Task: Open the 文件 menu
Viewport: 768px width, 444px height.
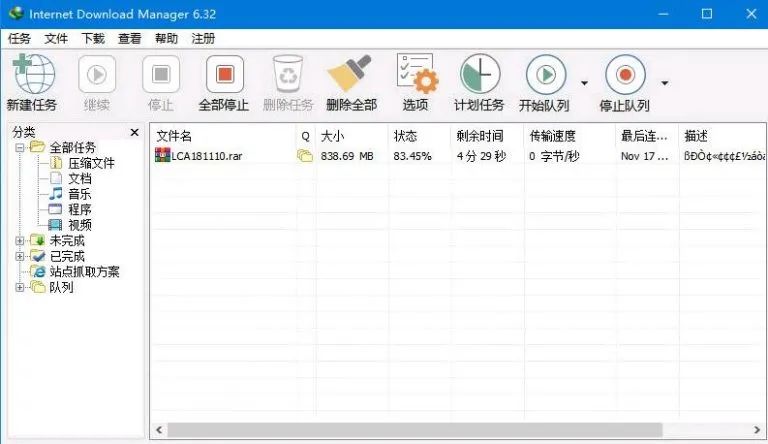Action: point(56,38)
